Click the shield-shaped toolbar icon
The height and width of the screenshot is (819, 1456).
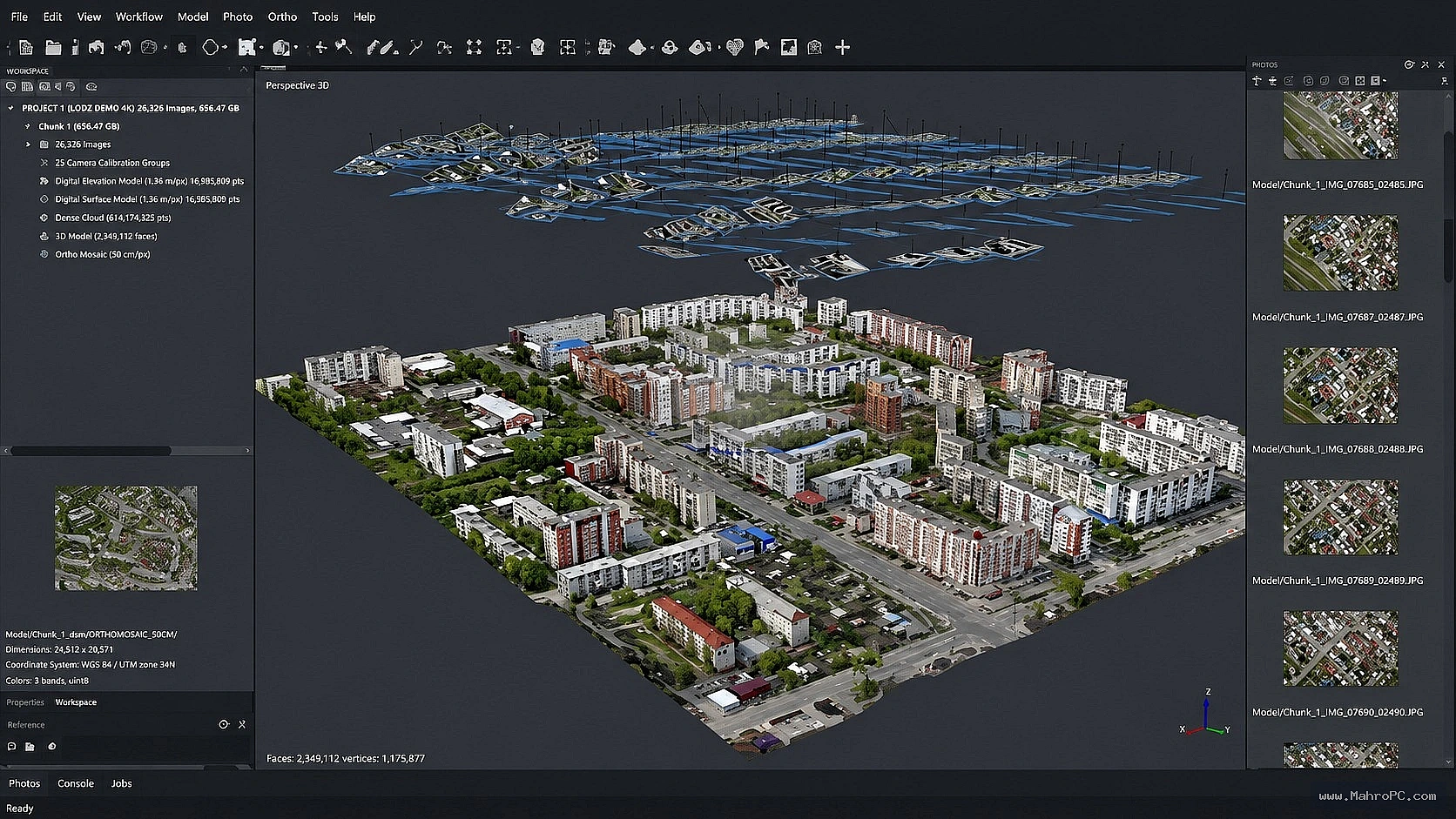(537, 47)
